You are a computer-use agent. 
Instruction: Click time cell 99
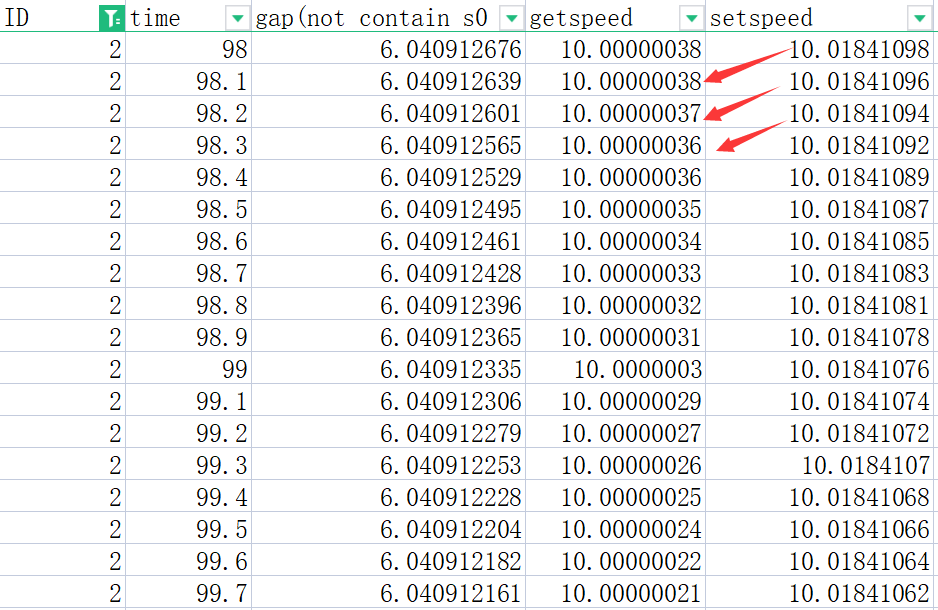(x=188, y=368)
